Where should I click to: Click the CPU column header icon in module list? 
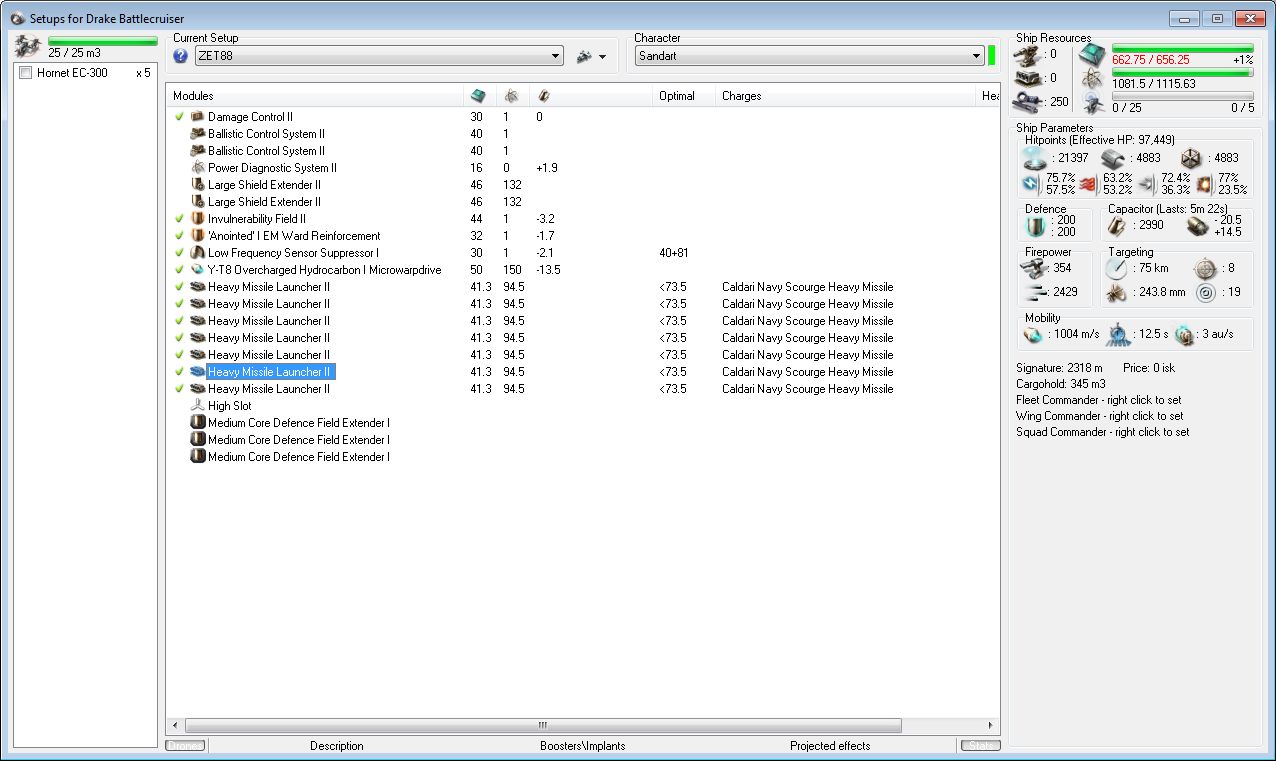coord(479,96)
